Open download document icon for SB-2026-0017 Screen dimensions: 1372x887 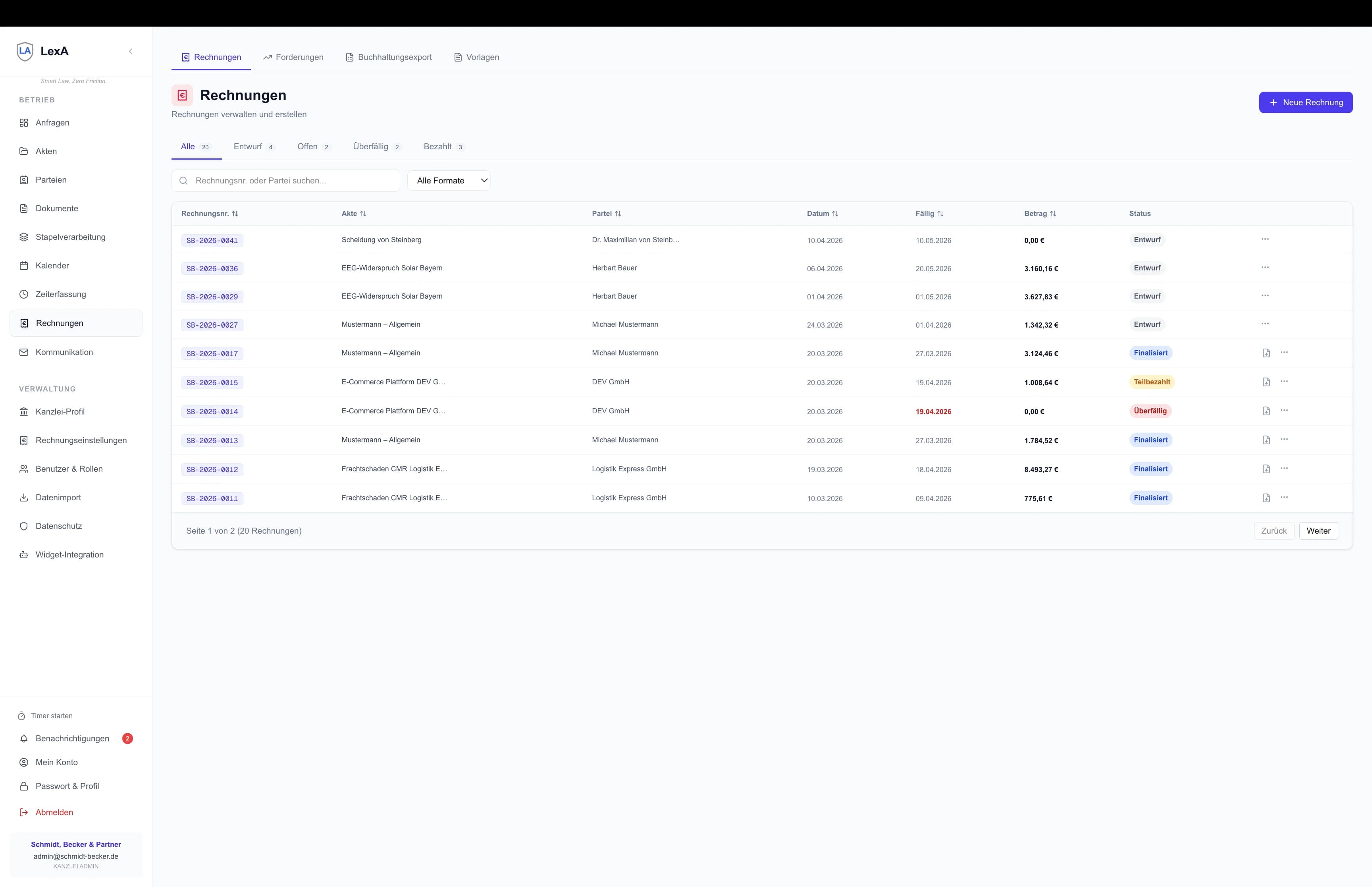click(1266, 353)
